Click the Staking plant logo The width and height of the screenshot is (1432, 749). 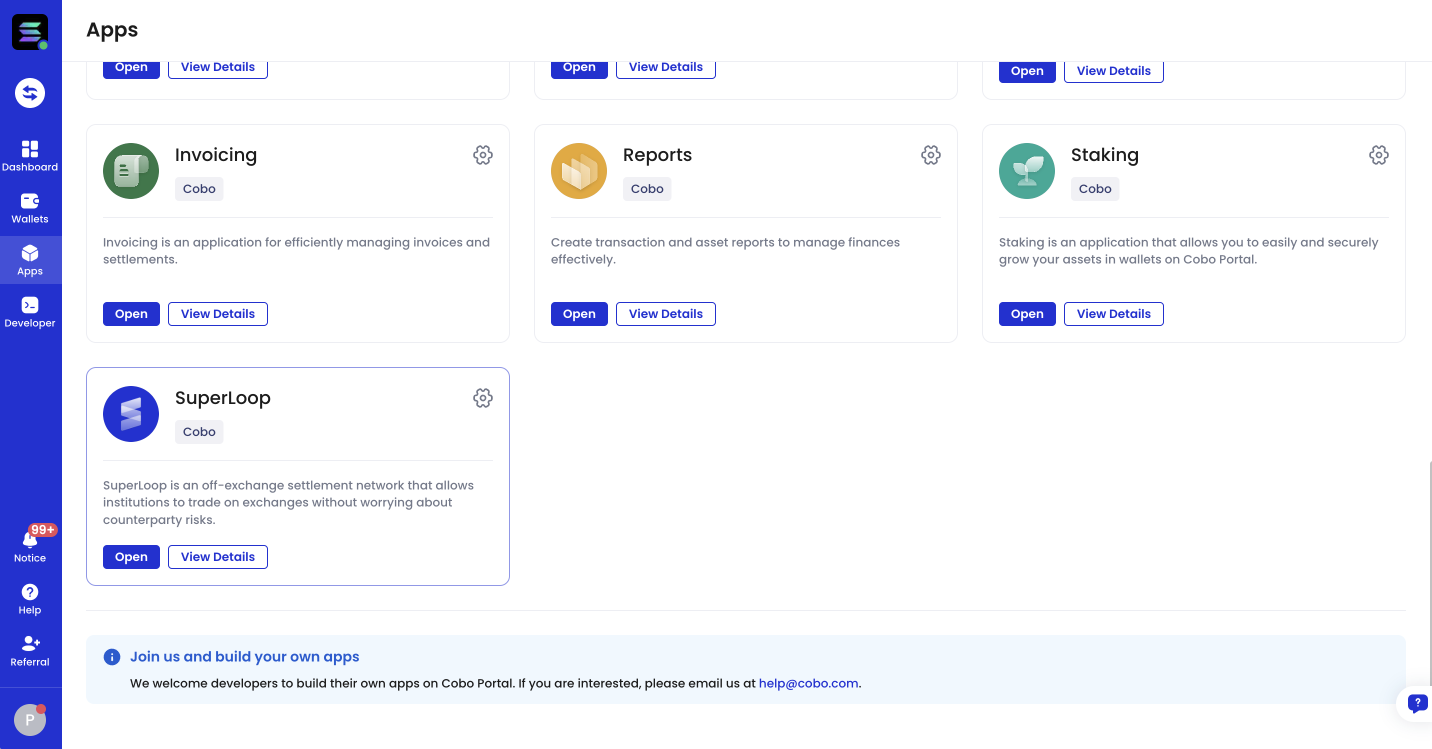(x=1027, y=171)
